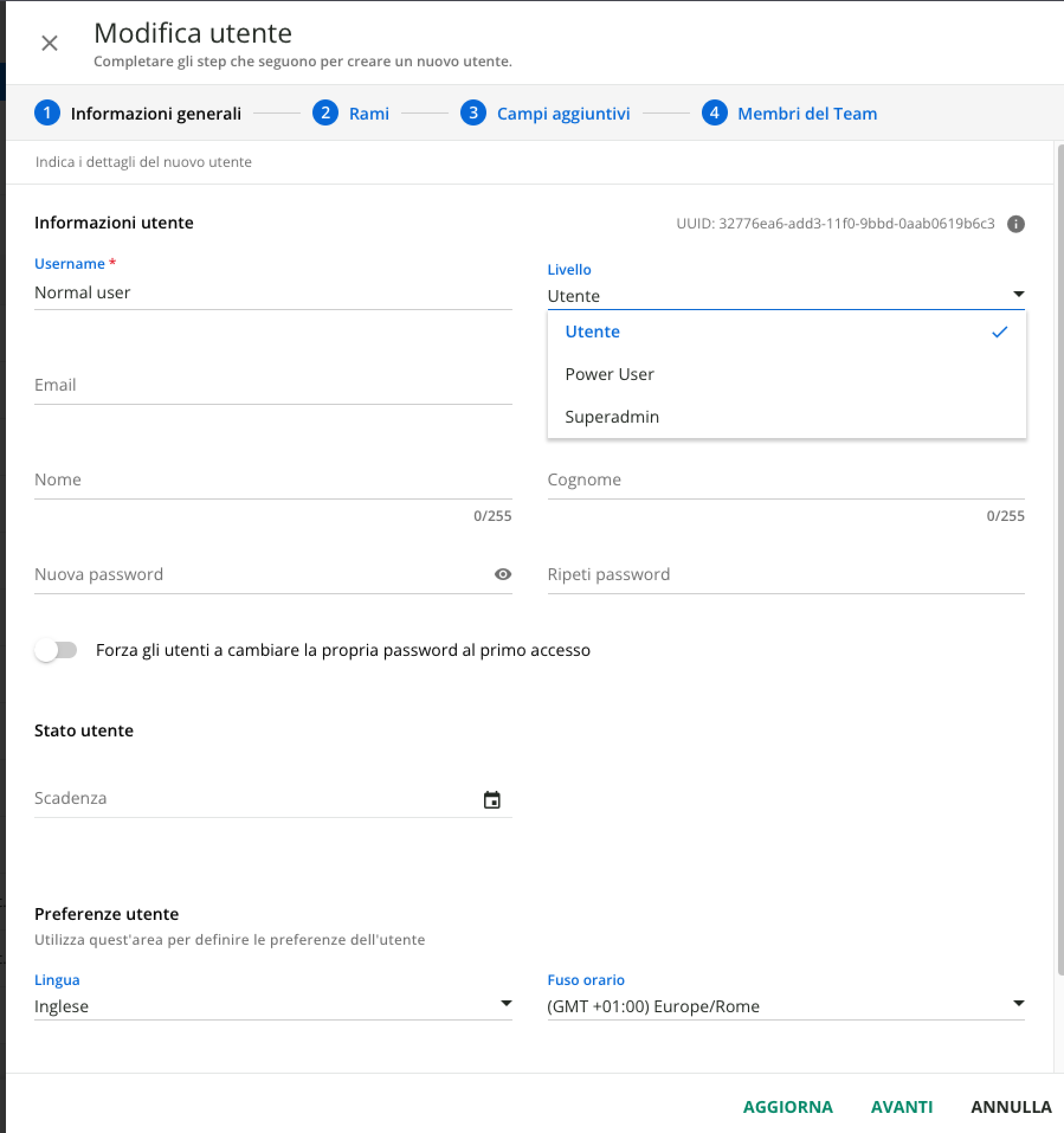Click the step 4 number circle
1064x1133 pixels.
(x=714, y=113)
